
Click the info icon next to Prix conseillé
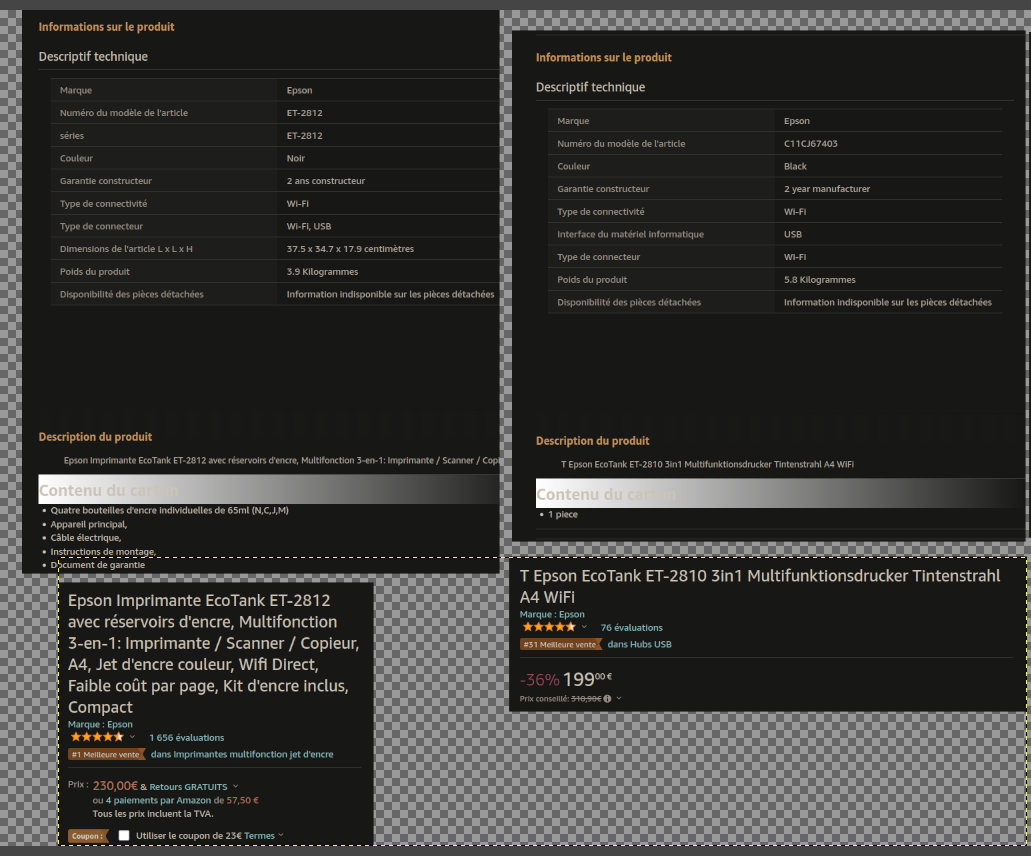coord(607,699)
